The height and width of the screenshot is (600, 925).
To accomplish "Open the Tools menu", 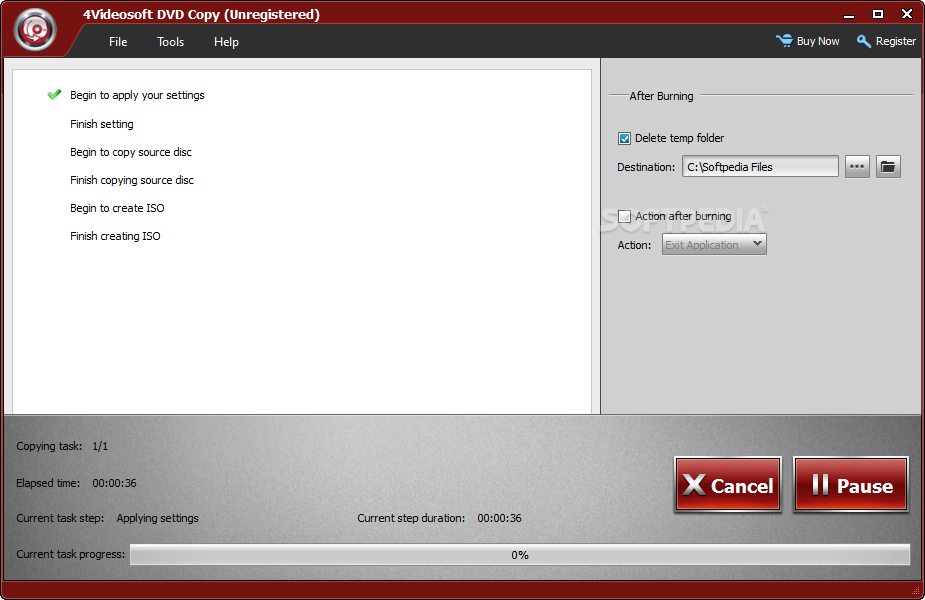I will [x=170, y=42].
